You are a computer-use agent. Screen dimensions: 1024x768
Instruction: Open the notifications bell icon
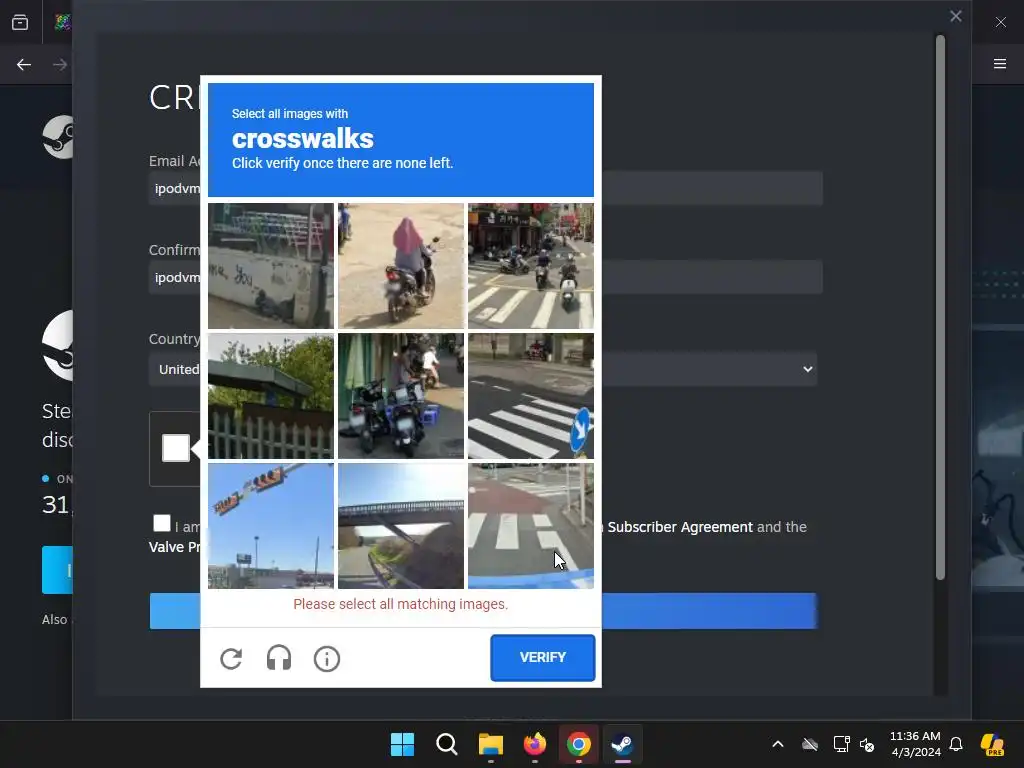tap(956, 744)
